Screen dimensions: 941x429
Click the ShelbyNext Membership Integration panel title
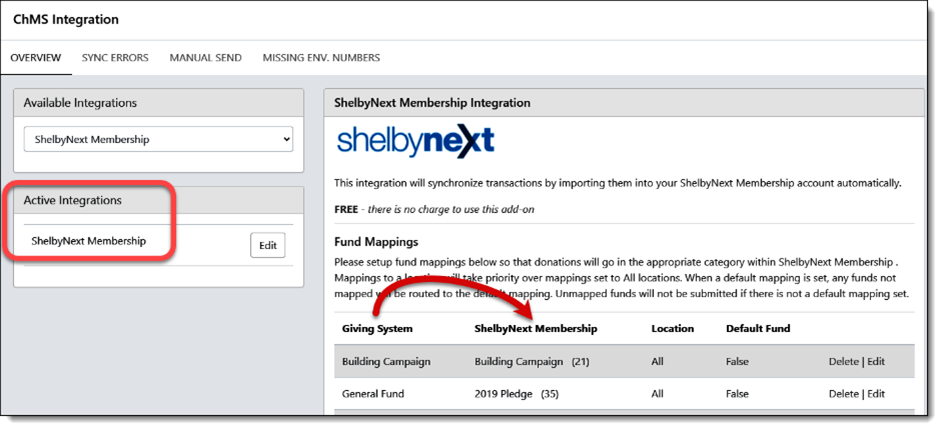click(432, 103)
